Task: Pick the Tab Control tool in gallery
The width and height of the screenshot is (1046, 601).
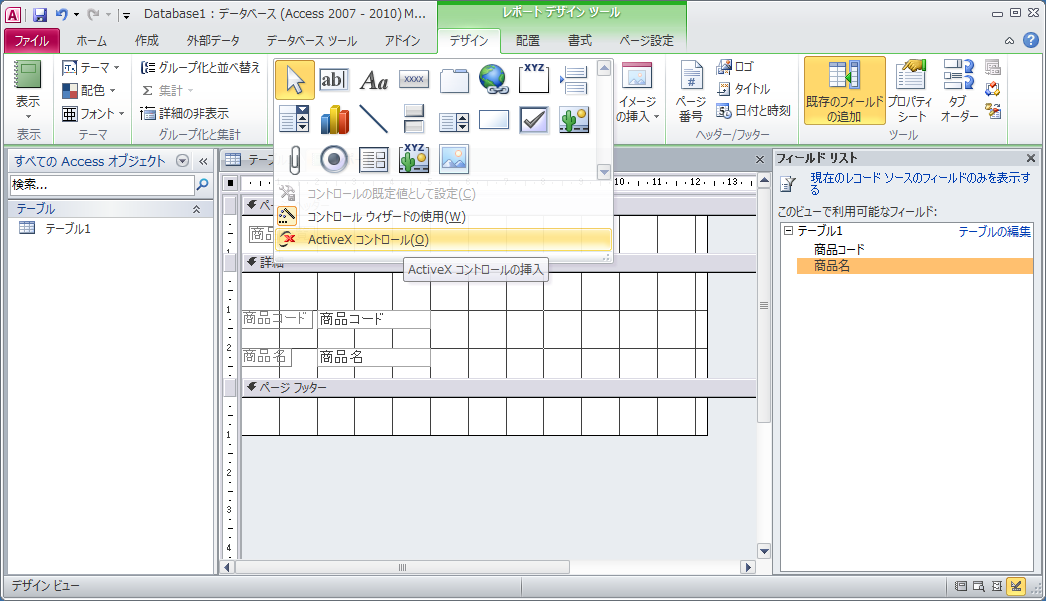Action: [x=454, y=80]
